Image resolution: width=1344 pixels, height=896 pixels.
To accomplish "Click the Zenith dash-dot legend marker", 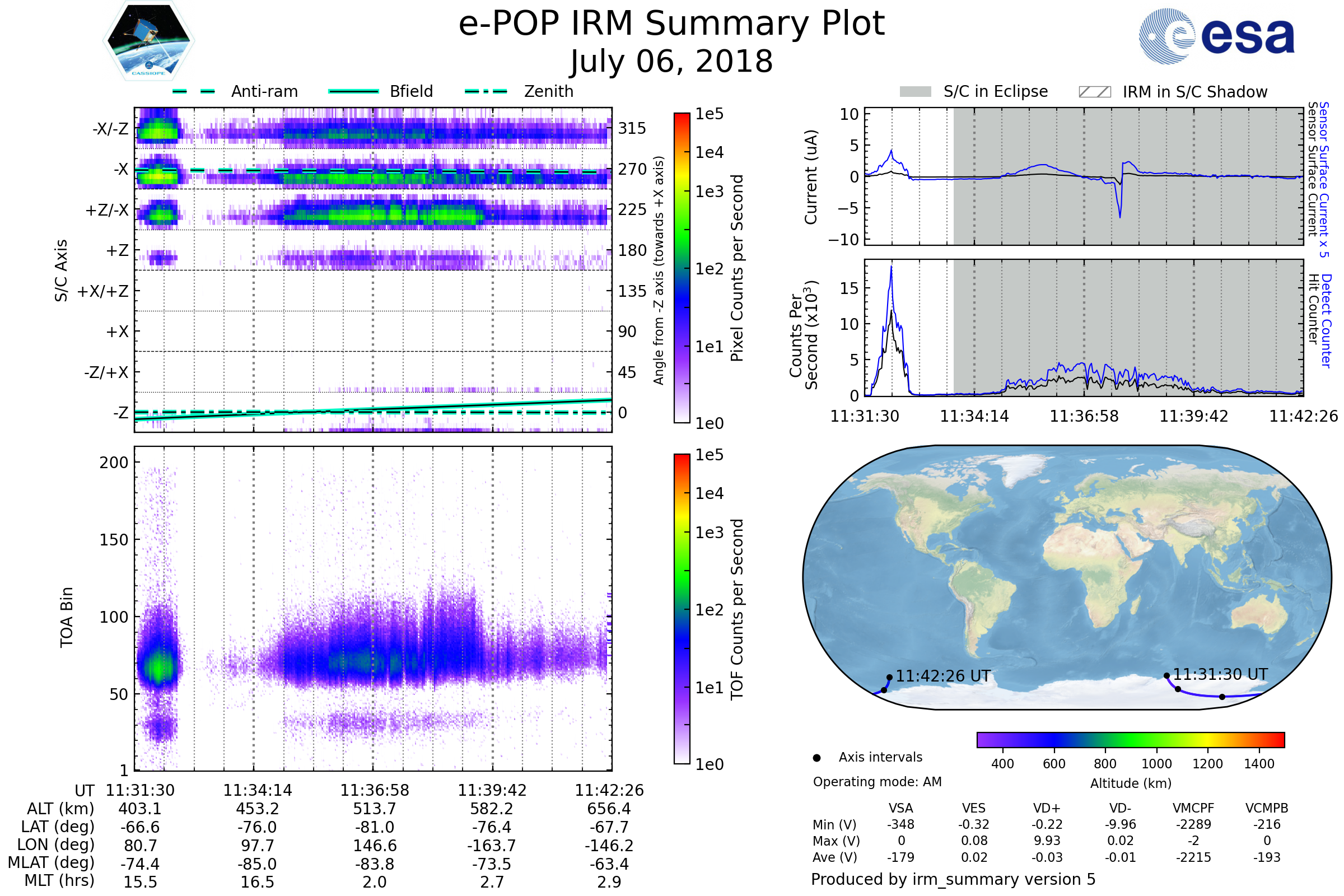I will [x=486, y=91].
